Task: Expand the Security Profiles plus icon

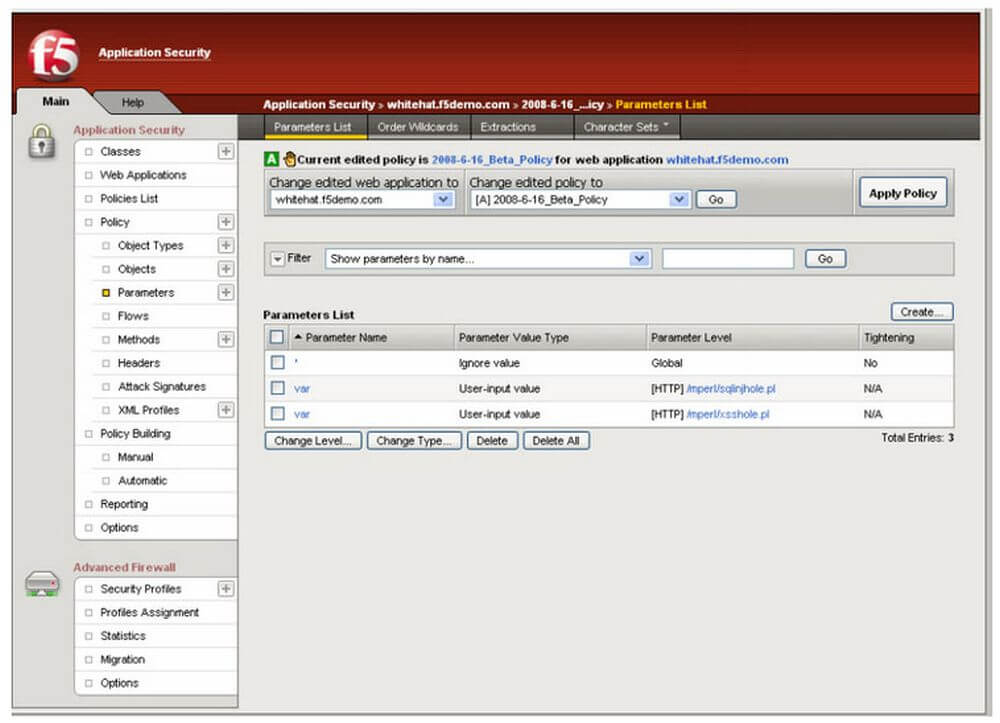Action: click(226, 588)
